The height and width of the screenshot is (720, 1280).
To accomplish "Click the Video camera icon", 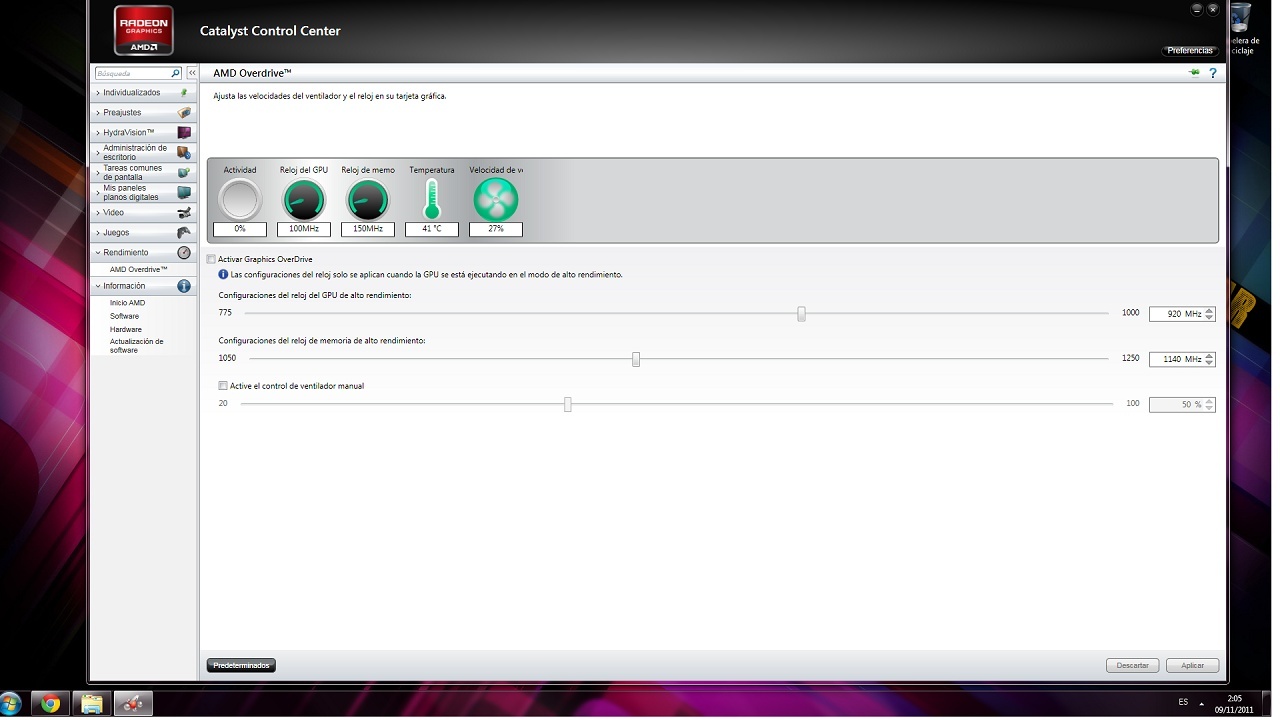I will point(184,212).
